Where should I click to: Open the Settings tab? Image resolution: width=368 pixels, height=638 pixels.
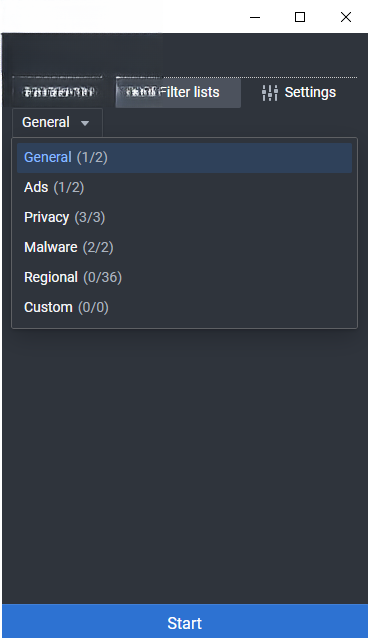[x=299, y=93]
